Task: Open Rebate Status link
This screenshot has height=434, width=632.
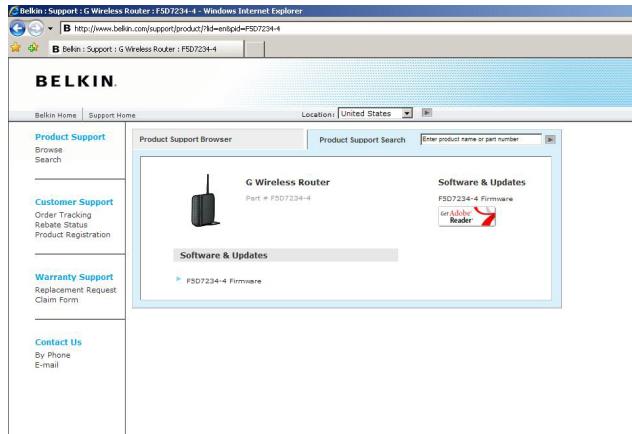Action: click(x=61, y=224)
